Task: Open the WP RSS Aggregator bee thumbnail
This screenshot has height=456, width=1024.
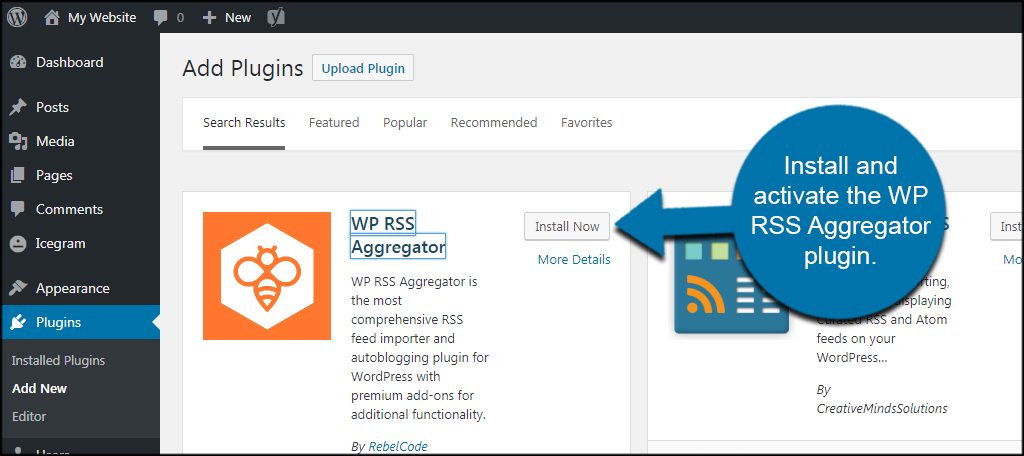Action: coord(267,276)
